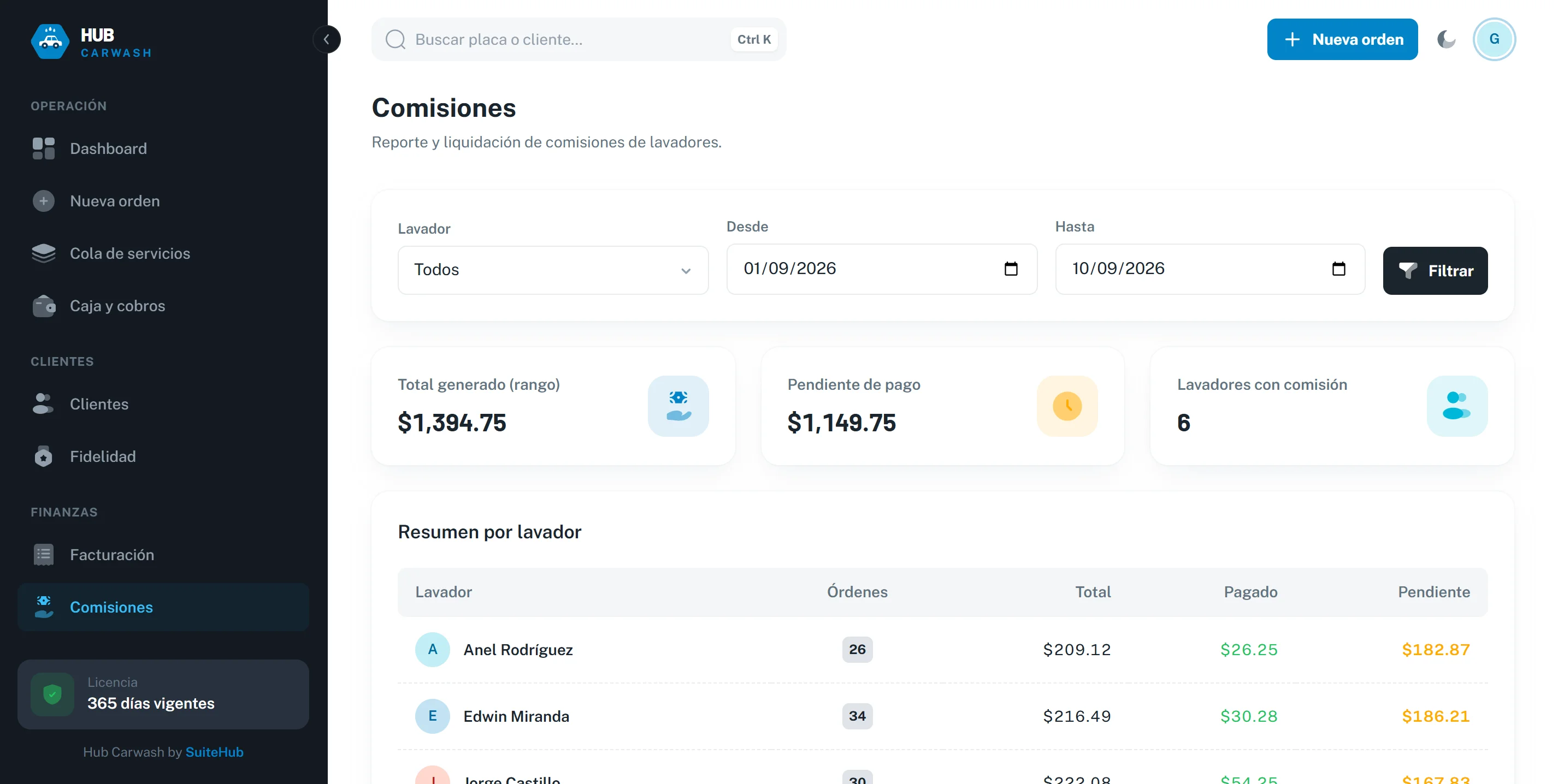The image size is (1558, 784).
Task: Click the pending amount $182.87
Action: (x=1436, y=650)
